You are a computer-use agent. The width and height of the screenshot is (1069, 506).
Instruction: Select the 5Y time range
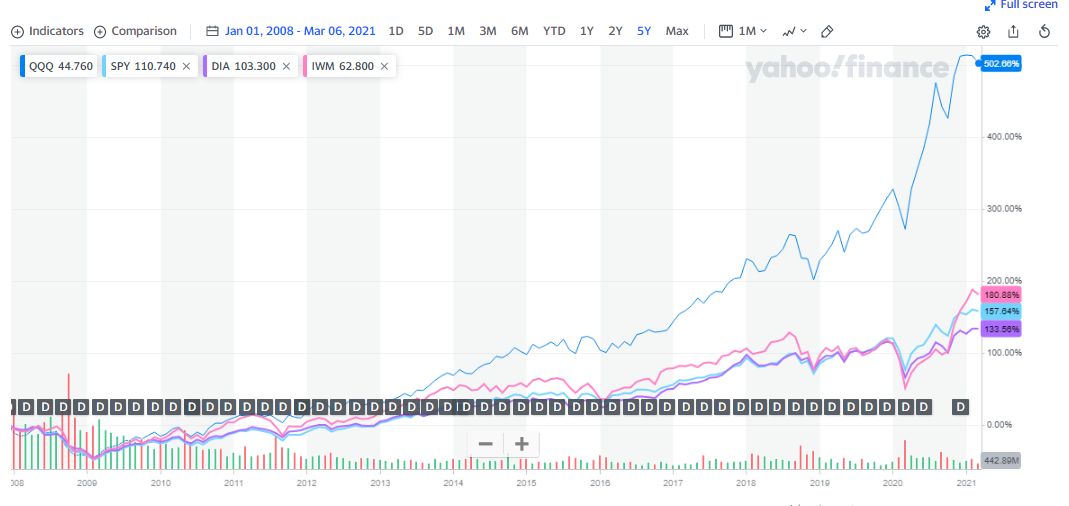point(644,31)
